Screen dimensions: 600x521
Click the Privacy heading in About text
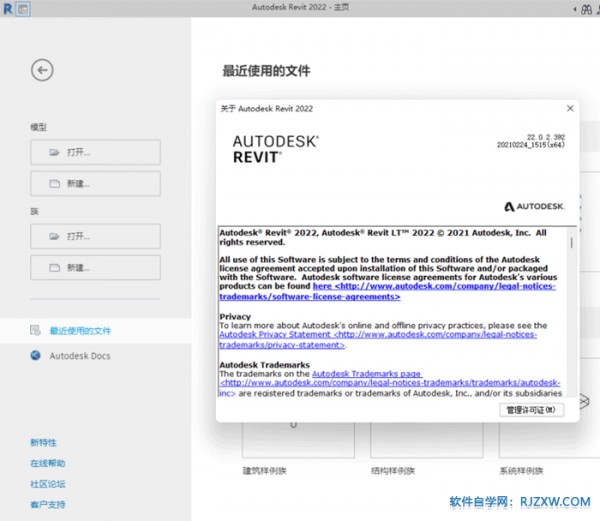point(235,316)
